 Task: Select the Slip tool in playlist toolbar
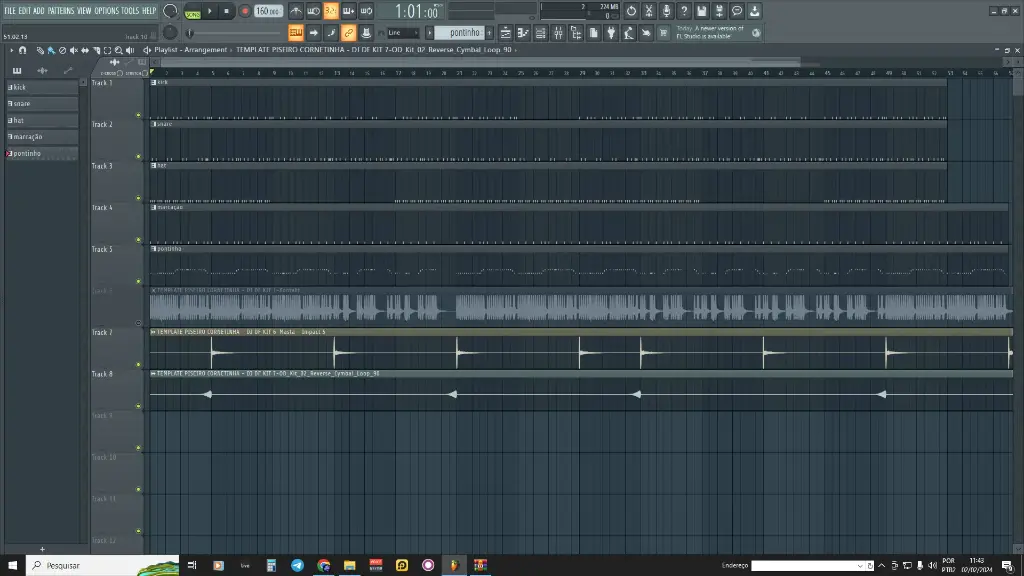(85, 50)
